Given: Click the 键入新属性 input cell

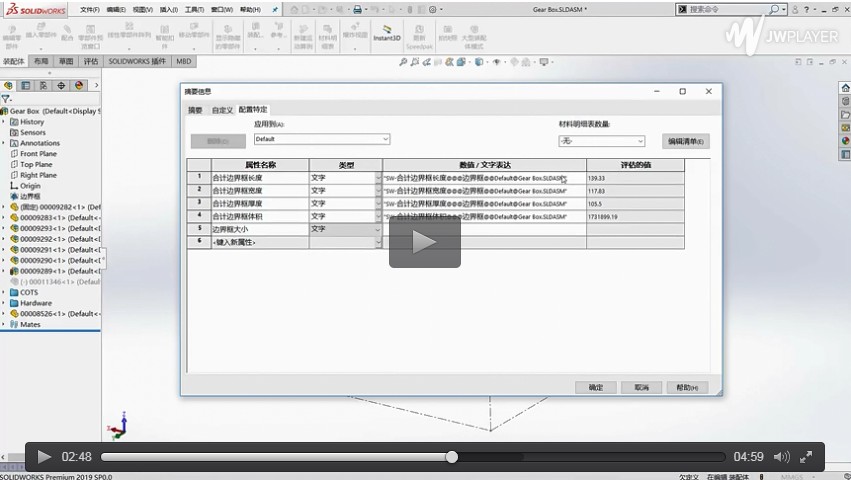Looking at the screenshot, I should (258, 242).
